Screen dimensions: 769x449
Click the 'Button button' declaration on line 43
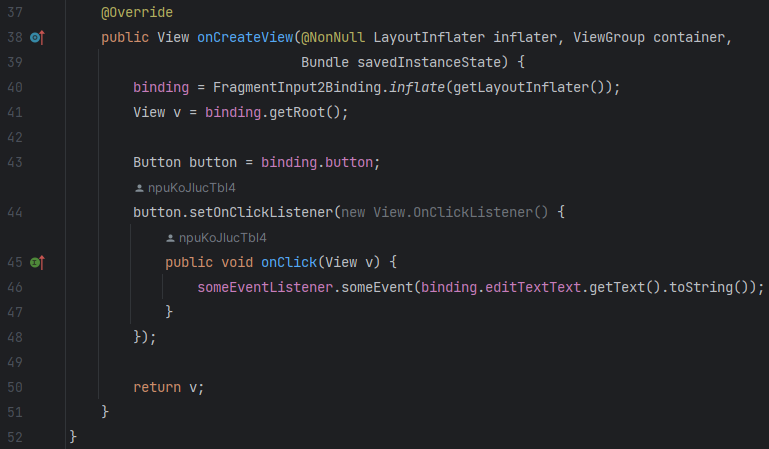click(185, 162)
